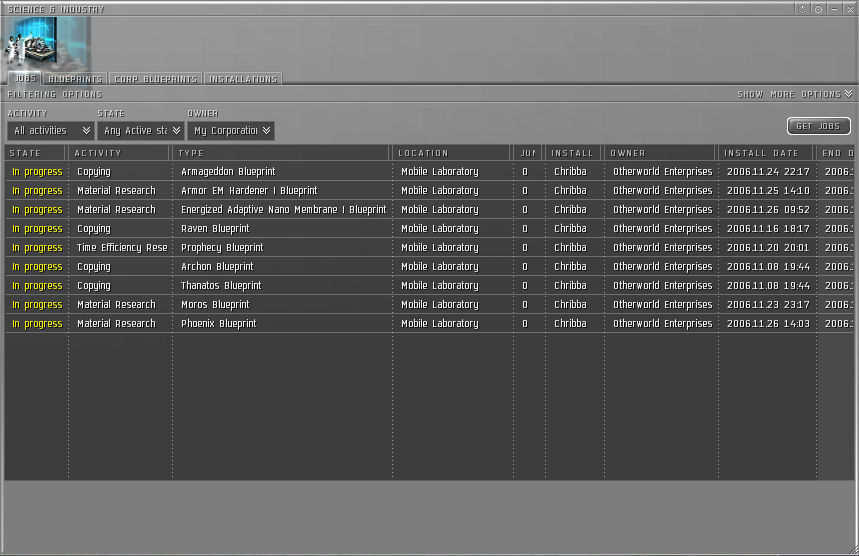
Task: Select the Prophecy Blueprint research job
Action: pos(429,248)
